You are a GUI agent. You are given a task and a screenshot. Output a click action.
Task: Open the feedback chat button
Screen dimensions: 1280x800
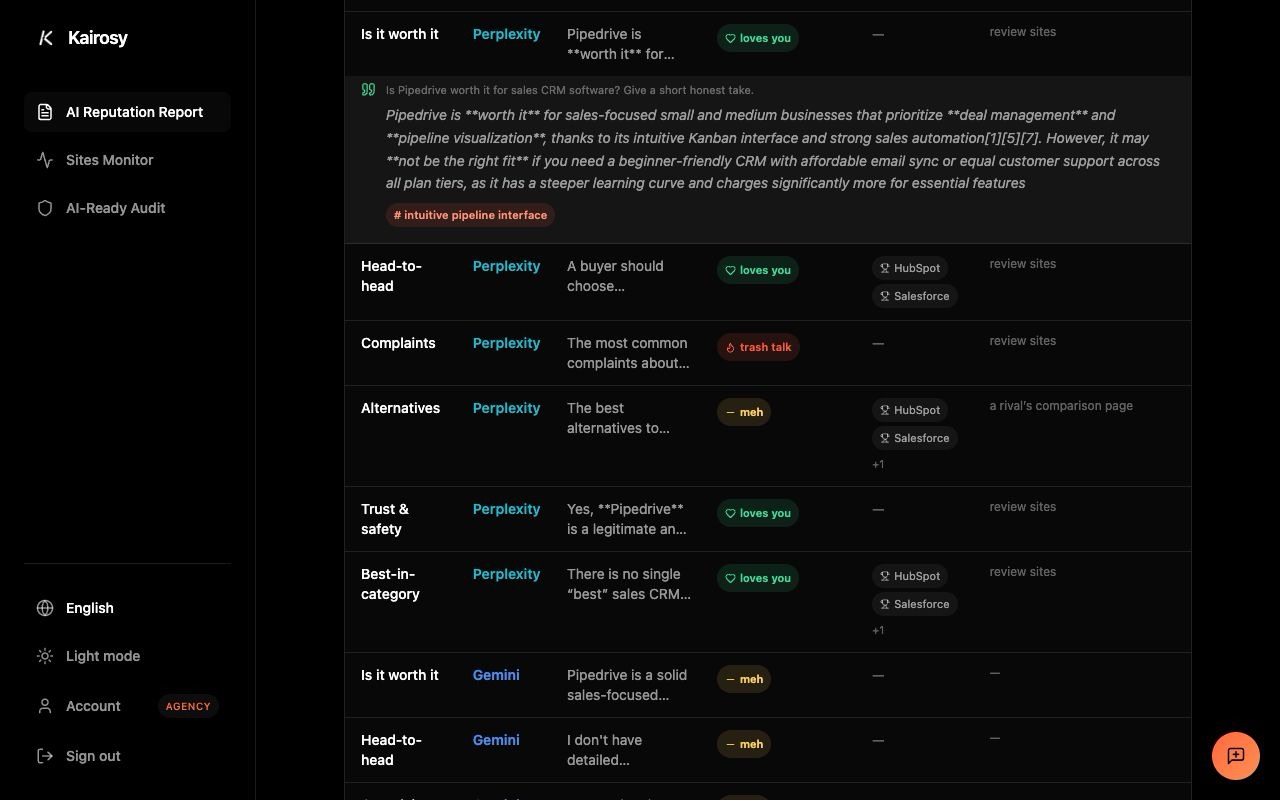click(1236, 756)
